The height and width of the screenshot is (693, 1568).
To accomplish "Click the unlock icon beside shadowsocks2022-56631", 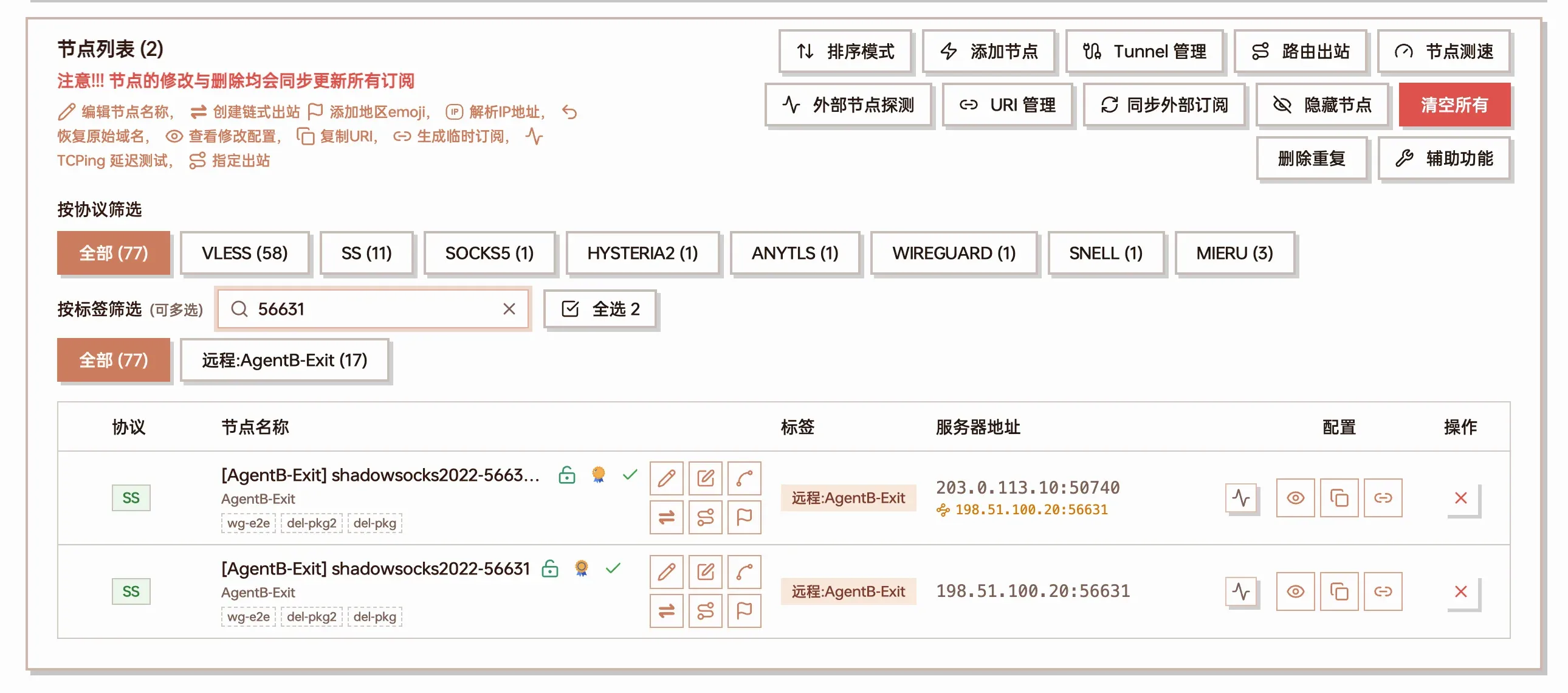I will point(549,568).
